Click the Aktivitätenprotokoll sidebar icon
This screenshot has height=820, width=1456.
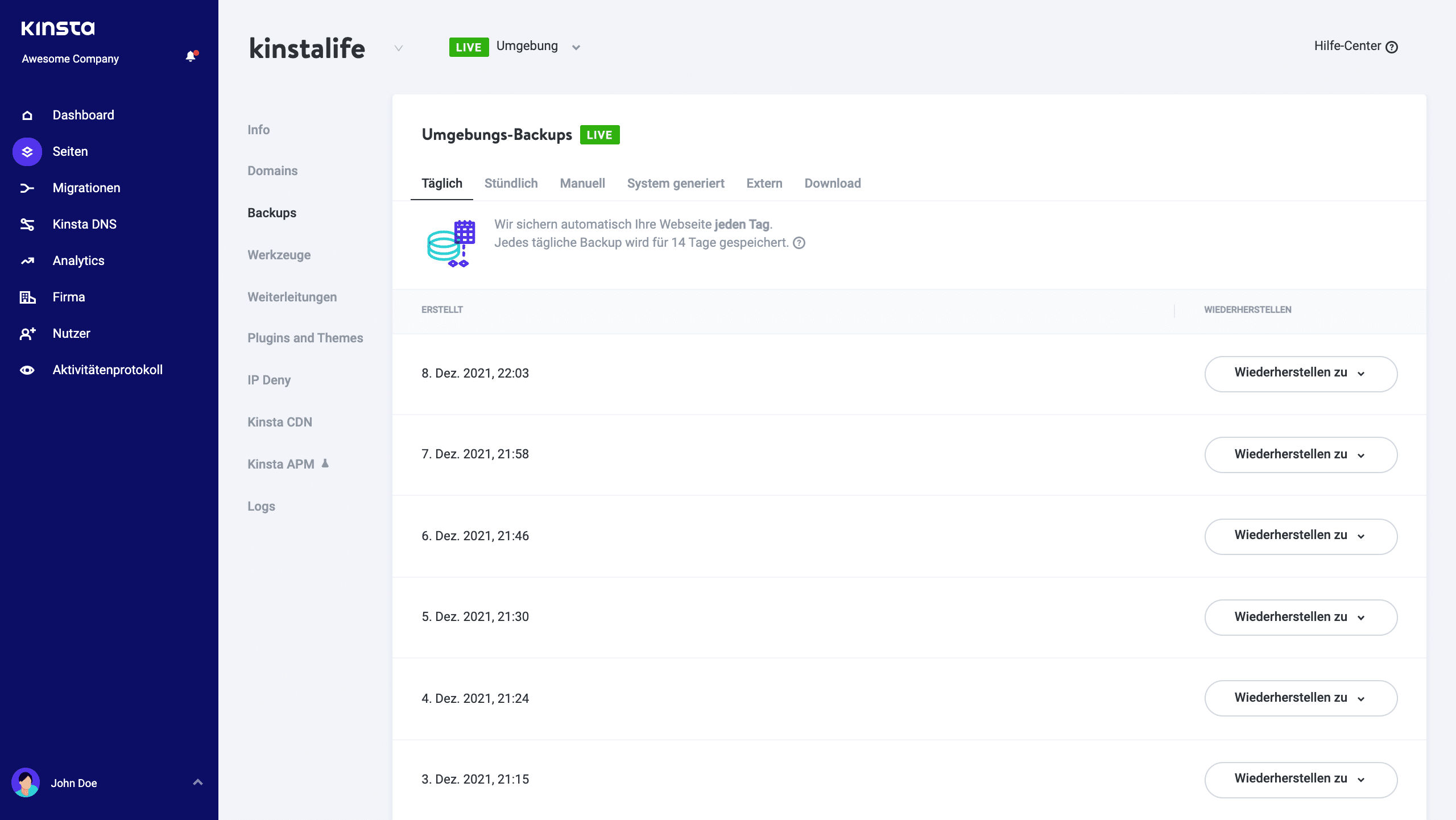(28, 370)
